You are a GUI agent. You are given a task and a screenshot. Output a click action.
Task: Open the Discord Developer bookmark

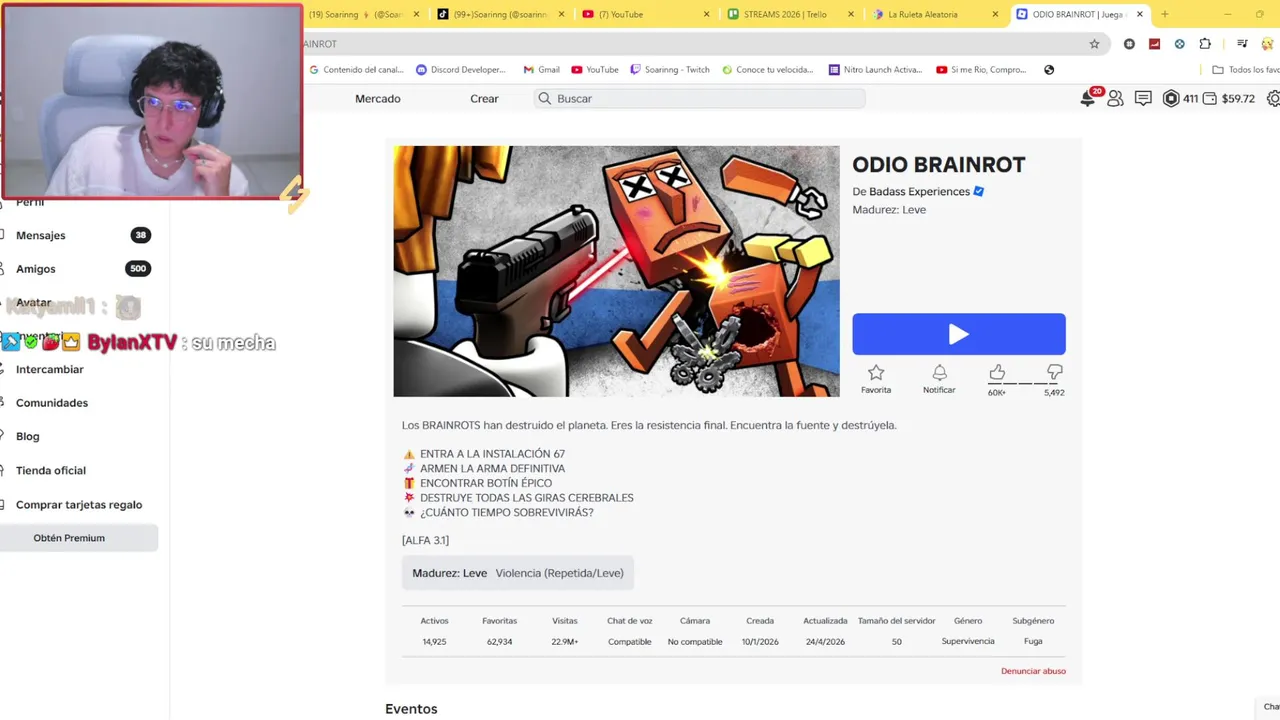461,70
